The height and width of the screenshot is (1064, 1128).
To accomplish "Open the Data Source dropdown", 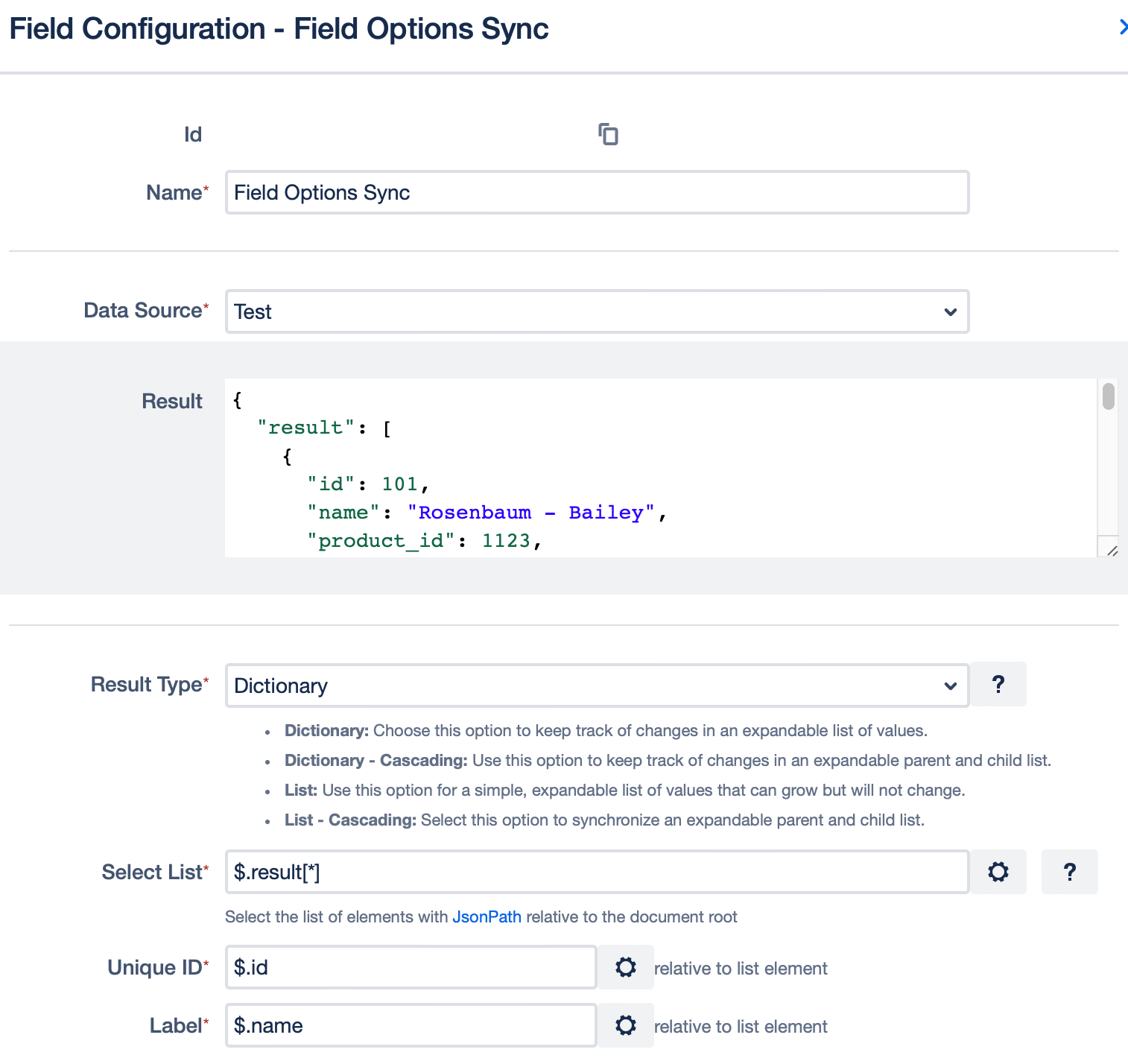I will tap(596, 311).
